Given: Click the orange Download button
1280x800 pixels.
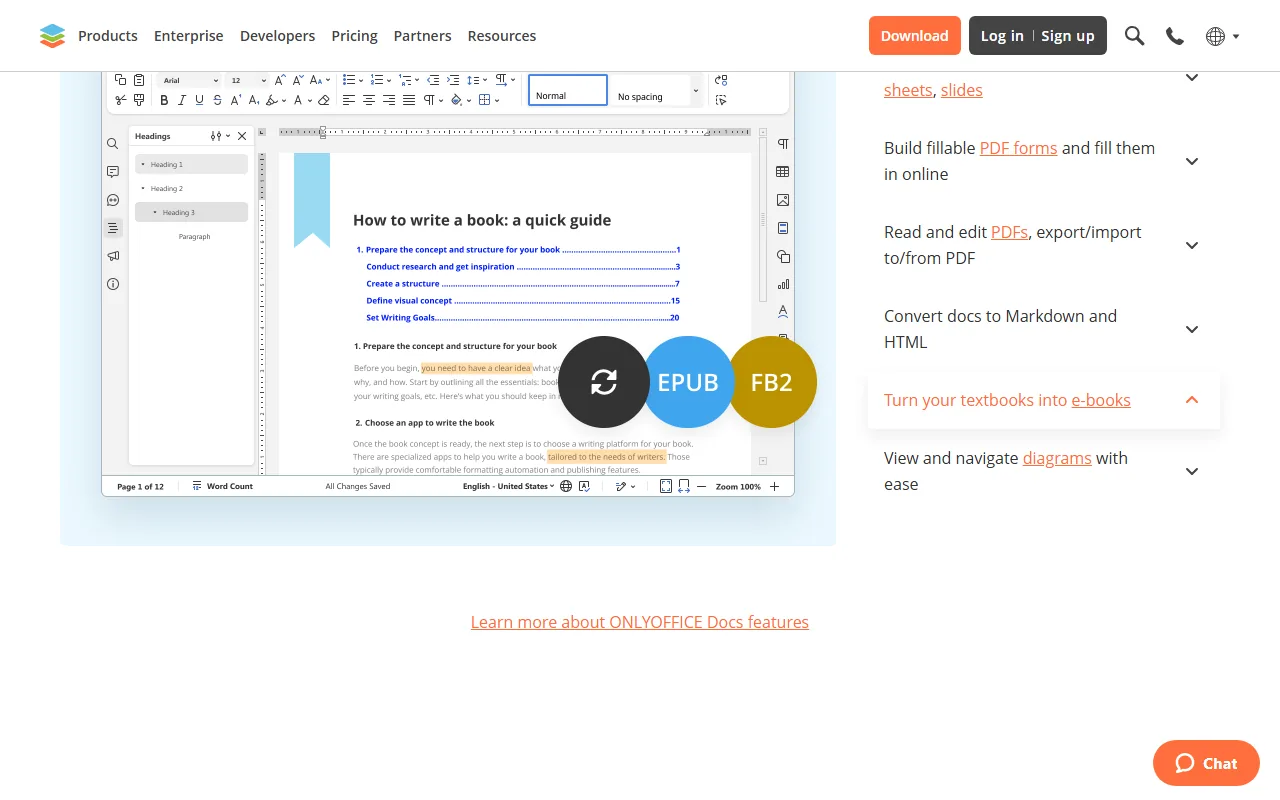Looking at the screenshot, I should point(915,35).
